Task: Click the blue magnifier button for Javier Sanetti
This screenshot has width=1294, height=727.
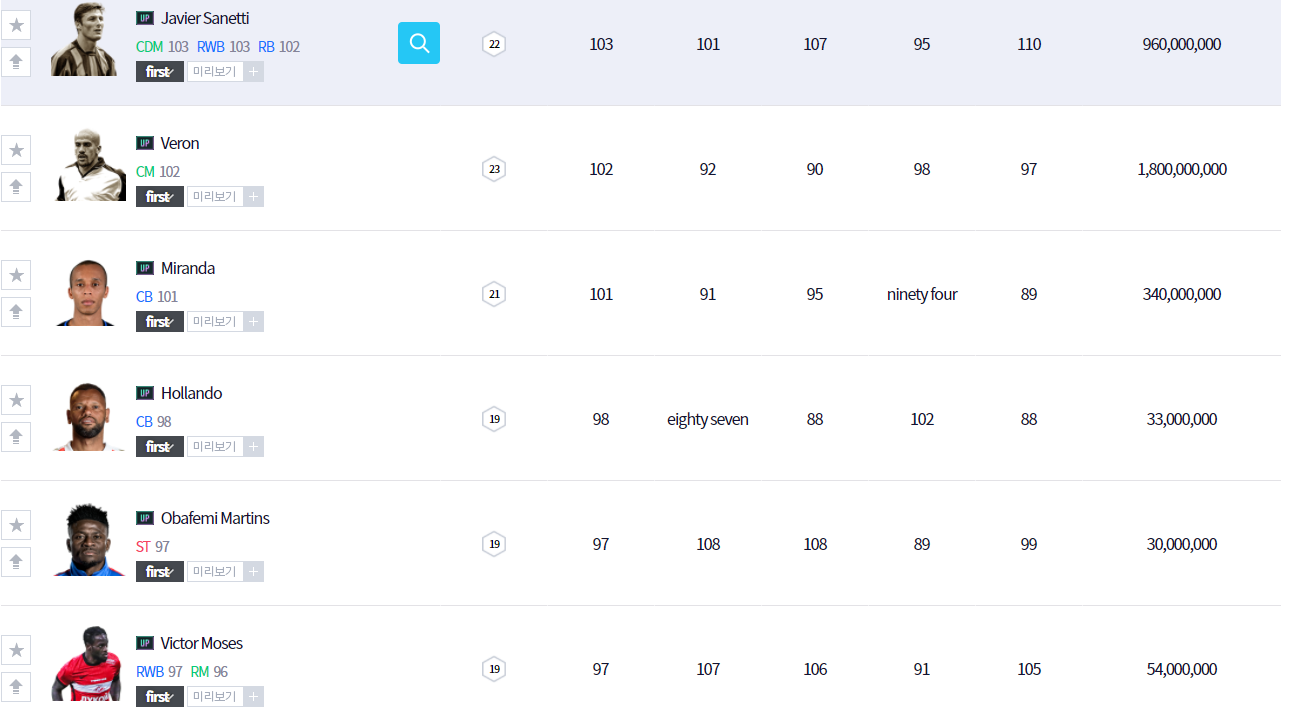Action: (419, 43)
